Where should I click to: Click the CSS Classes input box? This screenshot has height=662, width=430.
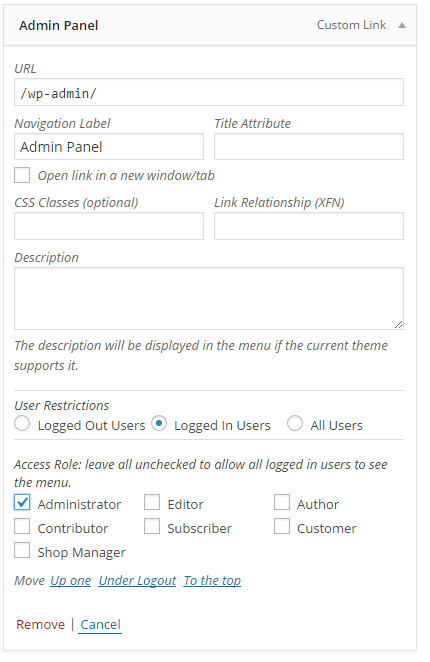[109, 226]
